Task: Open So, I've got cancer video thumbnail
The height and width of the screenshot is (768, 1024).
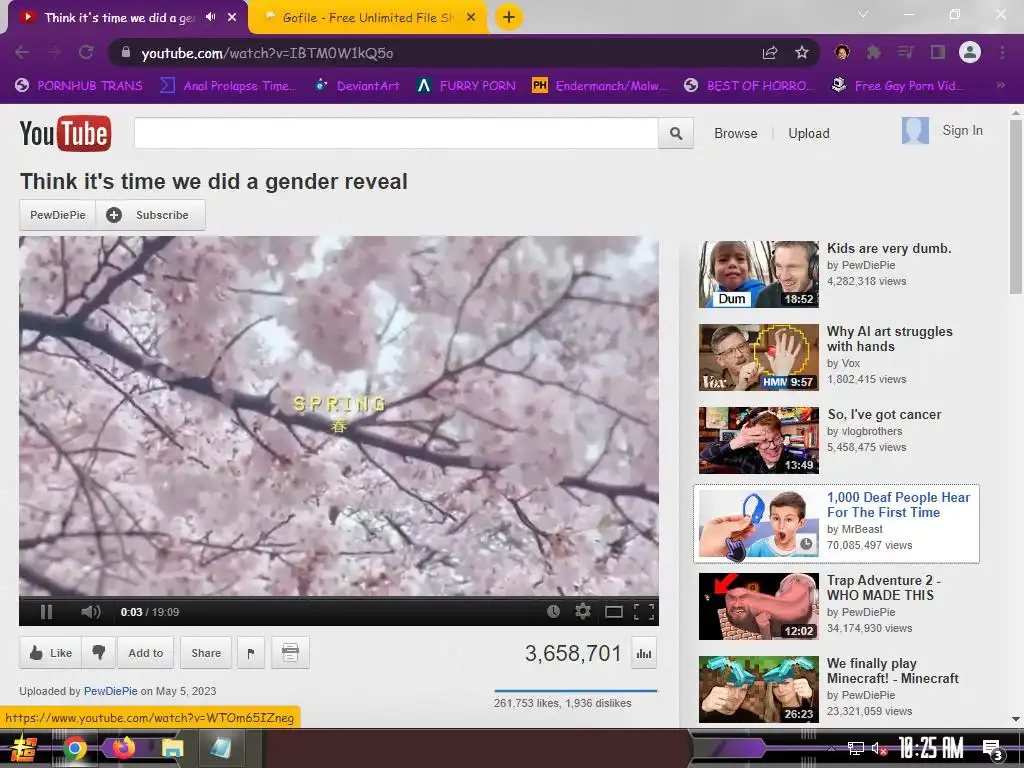Action: pyautogui.click(x=758, y=440)
